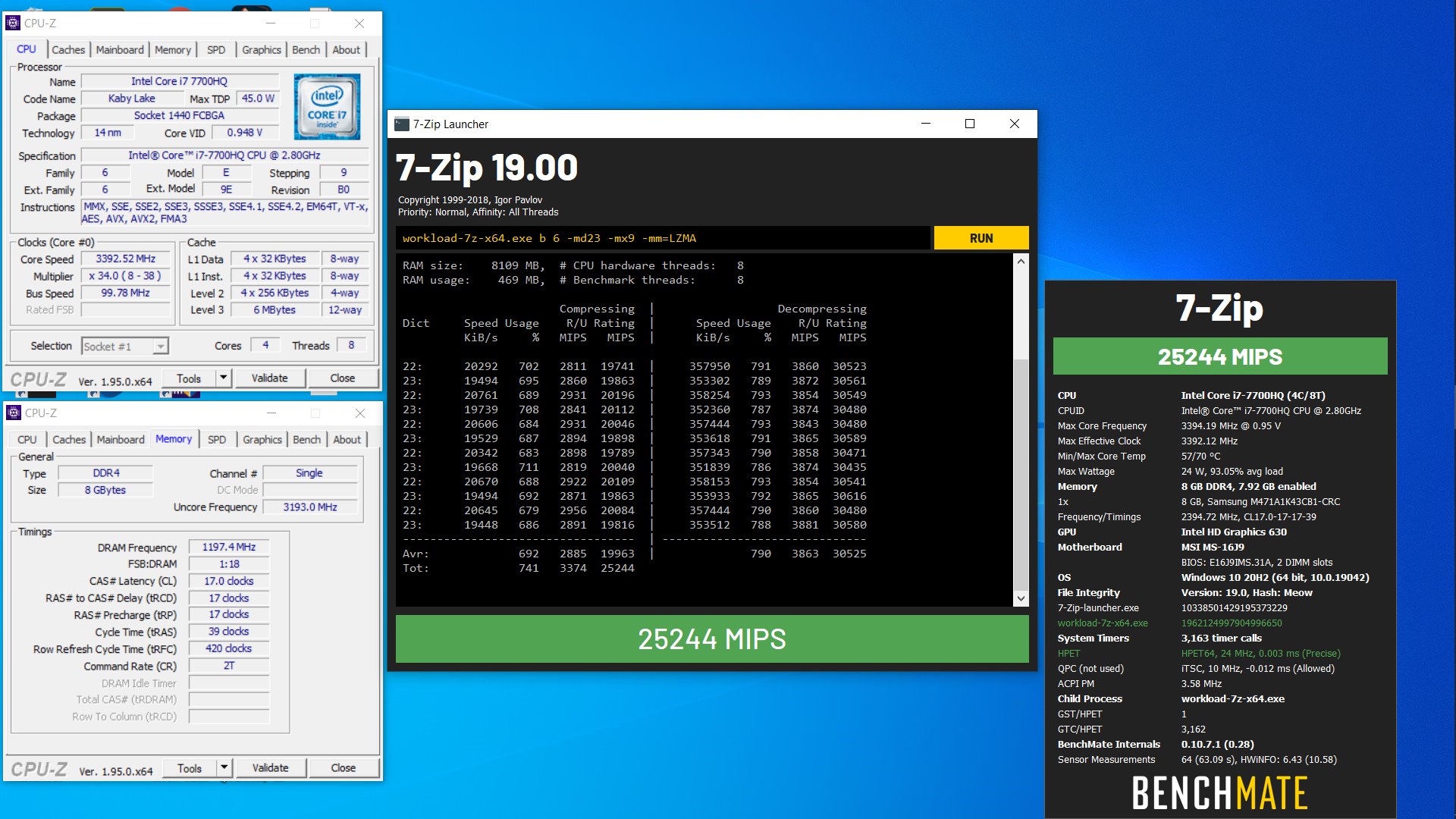This screenshot has width=1456, height=819.
Task: Open Bench tab in the CPU-tab CPU-Z window
Action: 306,49
